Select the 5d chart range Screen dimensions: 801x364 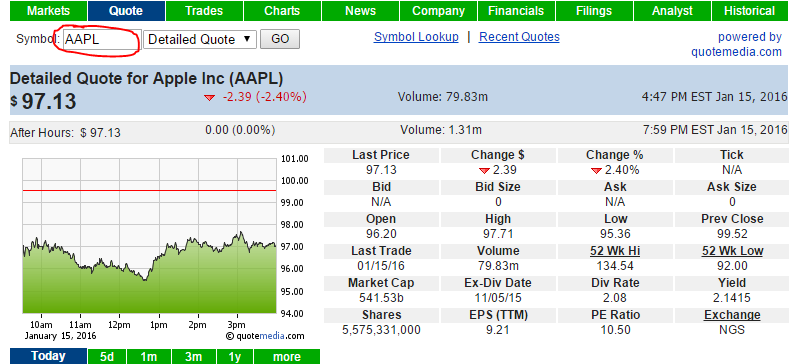[x=107, y=356]
